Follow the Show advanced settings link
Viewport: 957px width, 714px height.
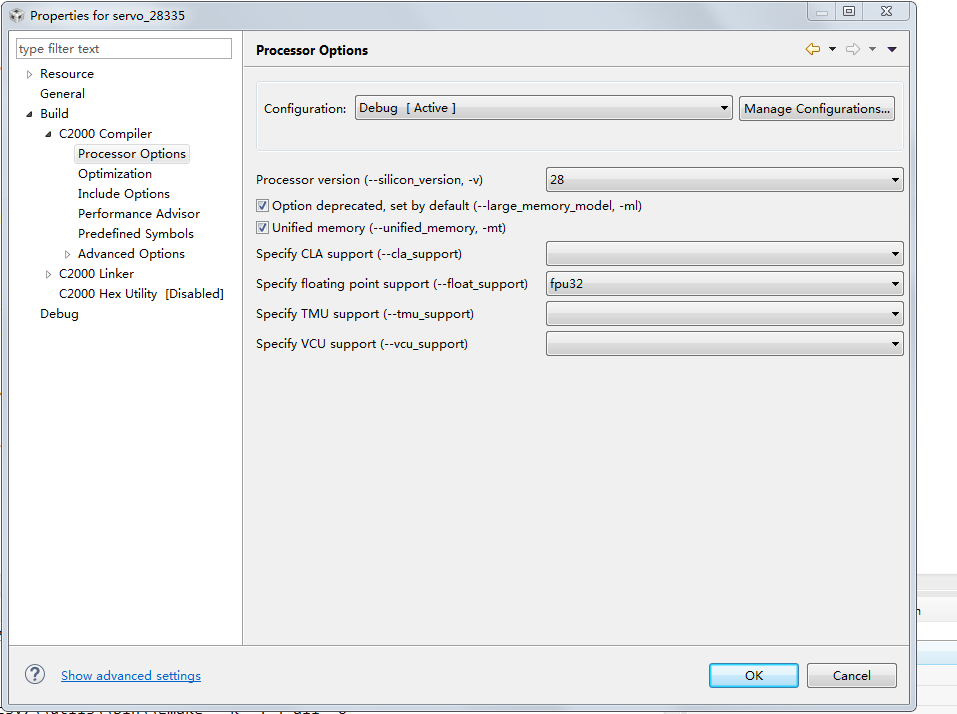(x=130, y=675)
